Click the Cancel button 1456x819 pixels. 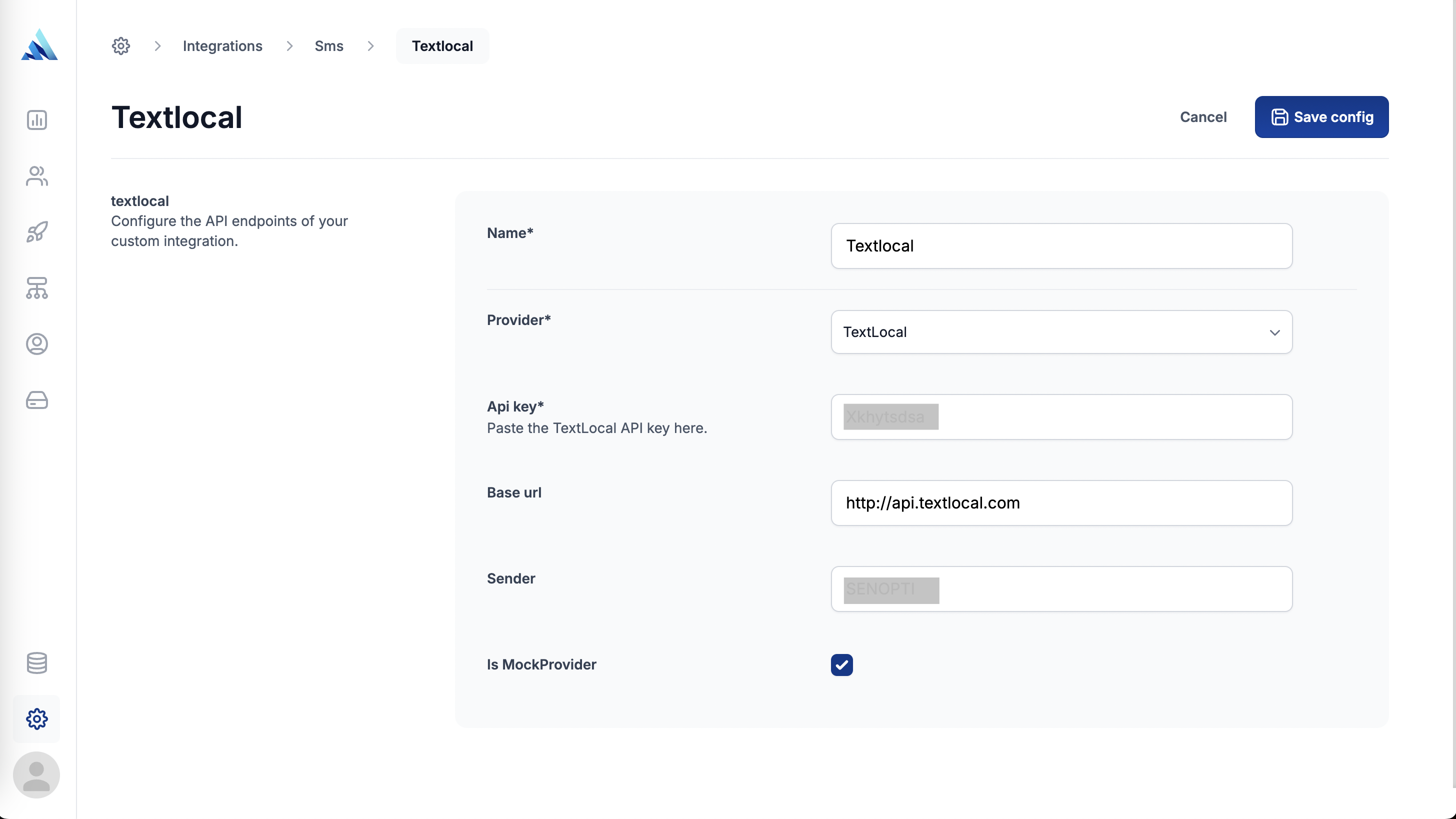click(1203, 117)
